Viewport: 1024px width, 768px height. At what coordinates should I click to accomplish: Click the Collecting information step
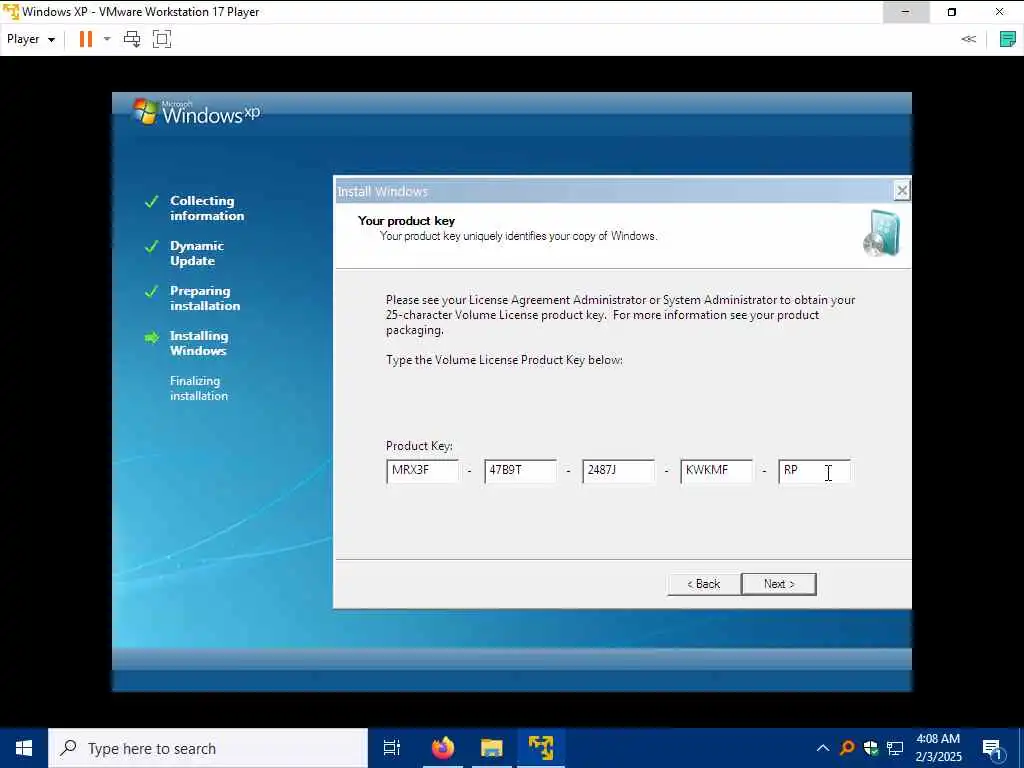click(x=207, y=208)
